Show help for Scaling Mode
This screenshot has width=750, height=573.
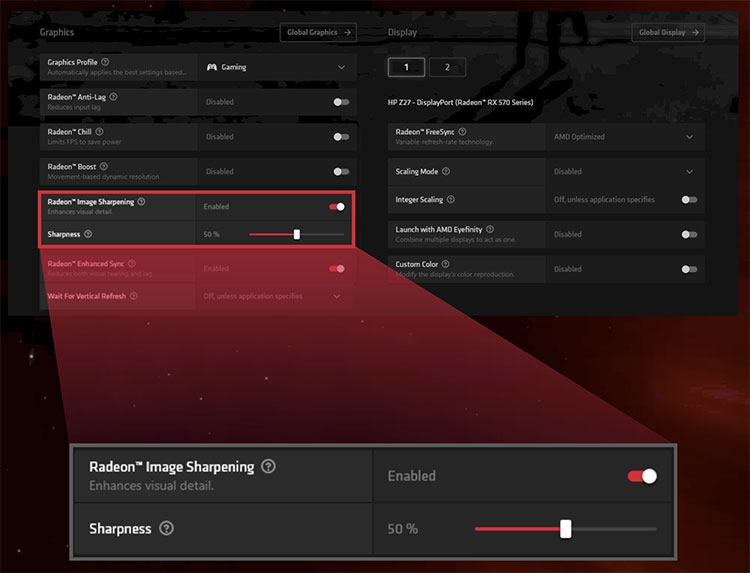446,171
